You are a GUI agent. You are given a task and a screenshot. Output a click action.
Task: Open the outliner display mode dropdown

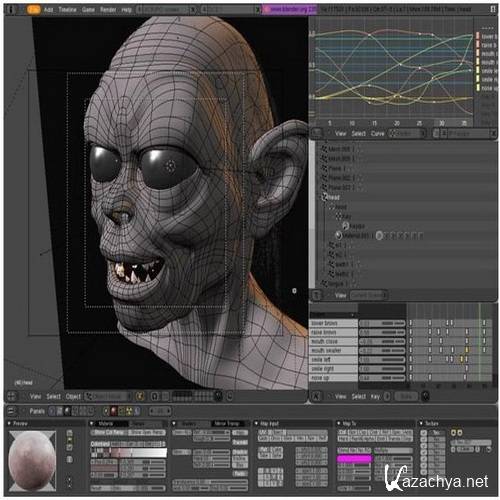click(369, 295)
